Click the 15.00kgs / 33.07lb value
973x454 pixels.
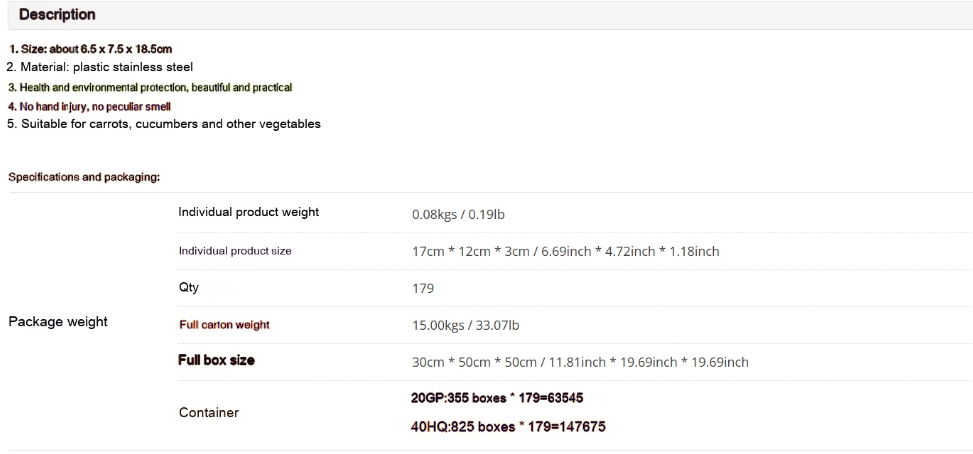coord(465,325)
